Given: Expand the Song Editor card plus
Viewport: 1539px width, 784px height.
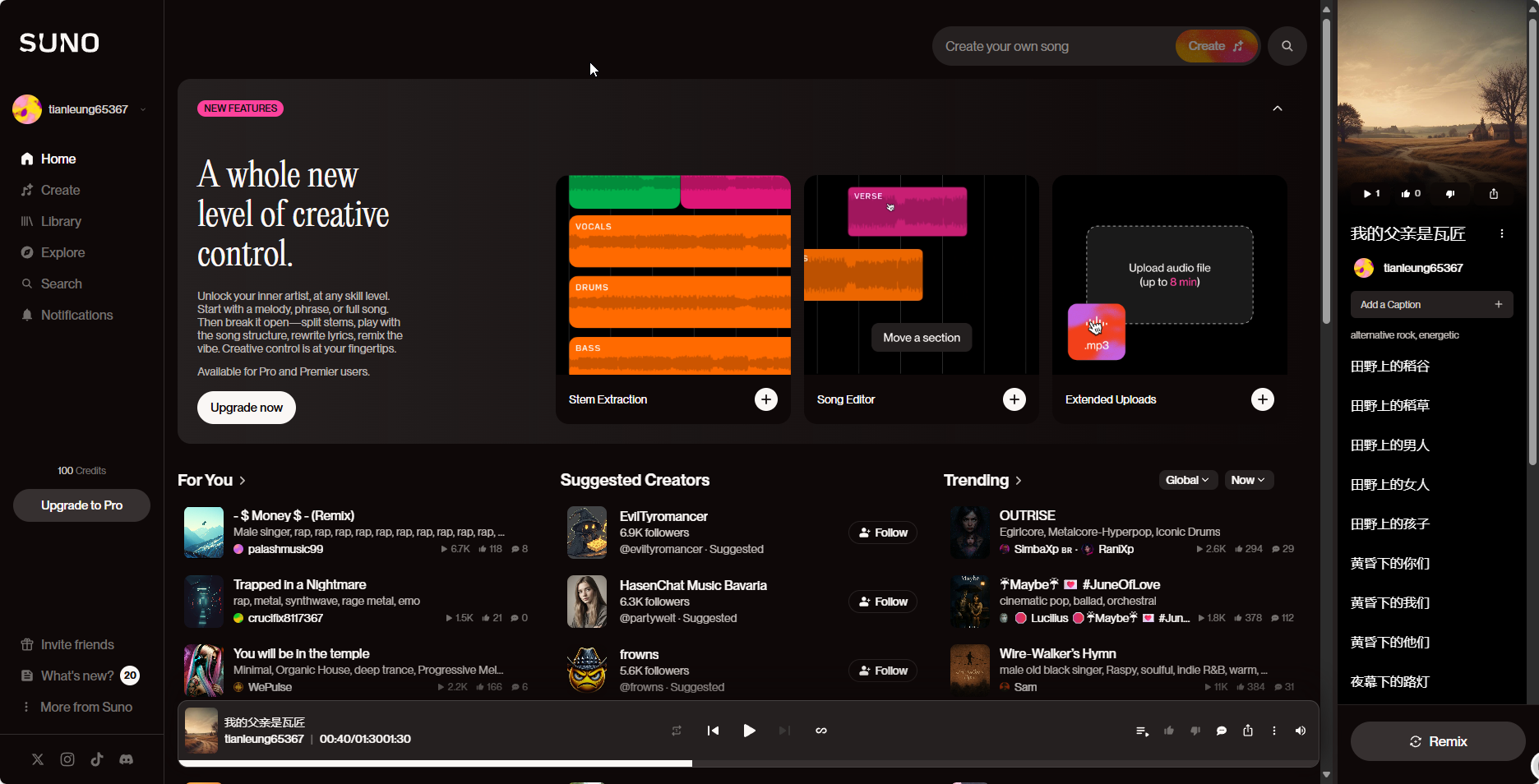Looking at the screenshot, I should [1014, 399].
